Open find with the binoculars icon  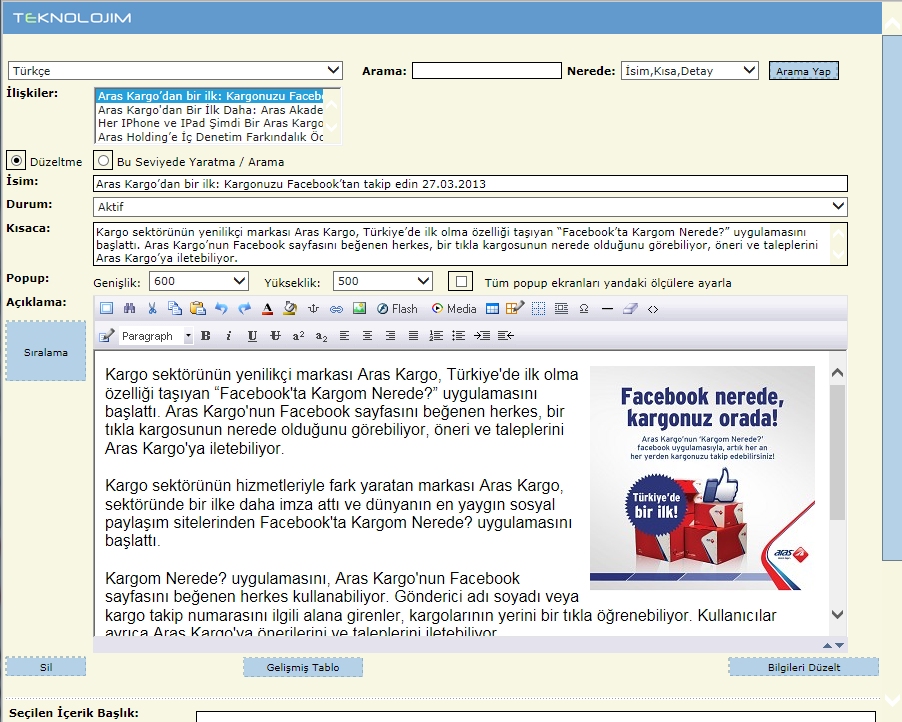tap(129, 308)
